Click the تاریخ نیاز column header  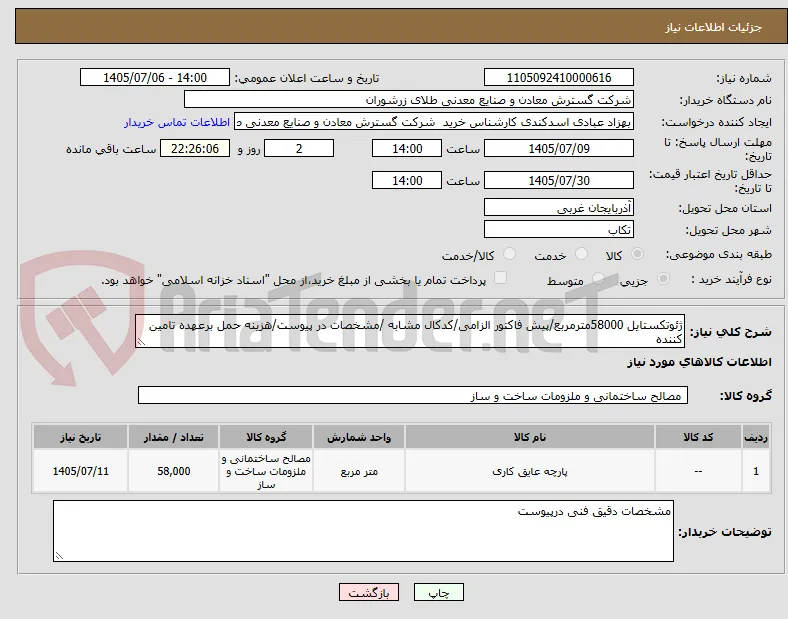point(80,437)
